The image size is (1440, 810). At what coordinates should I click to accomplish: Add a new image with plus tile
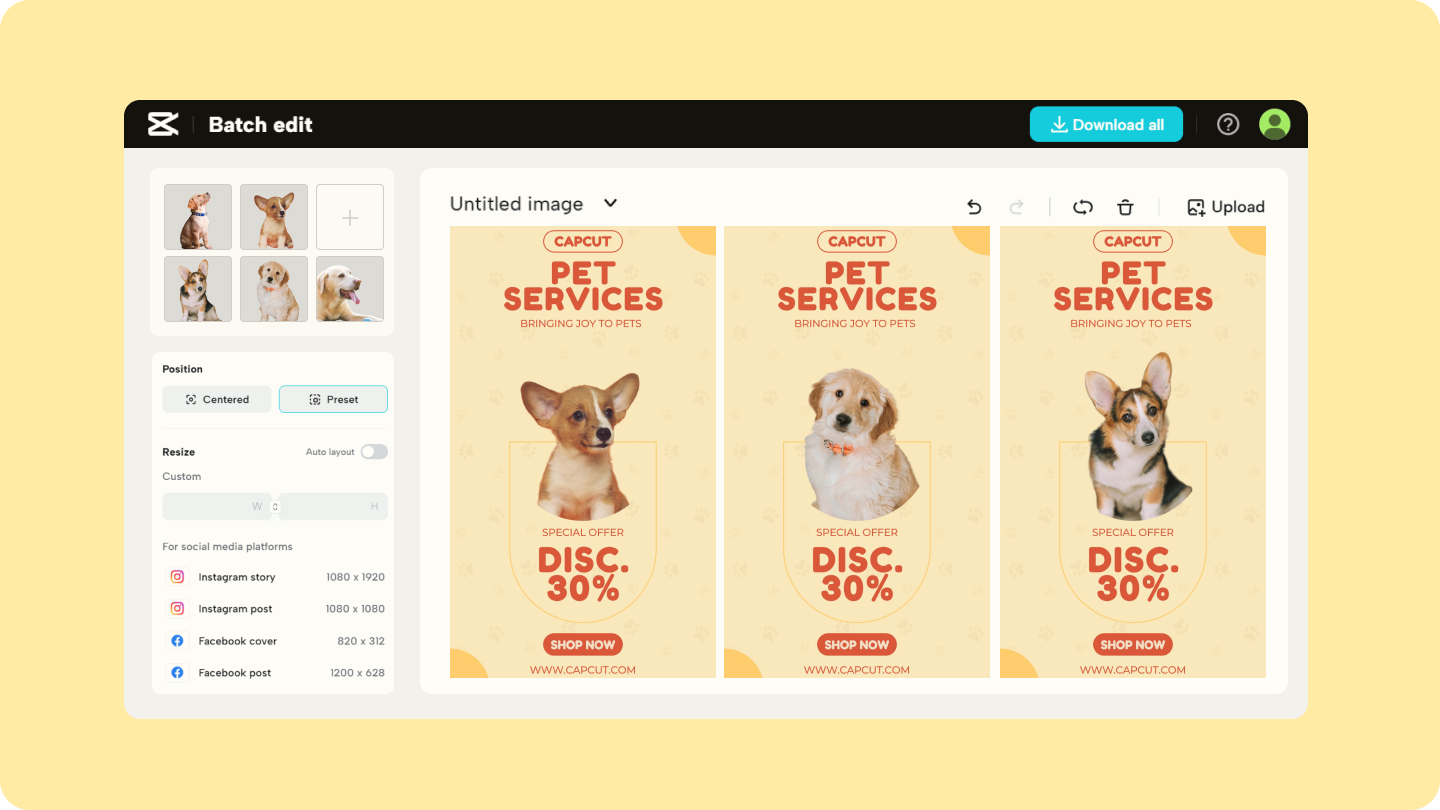350,217
